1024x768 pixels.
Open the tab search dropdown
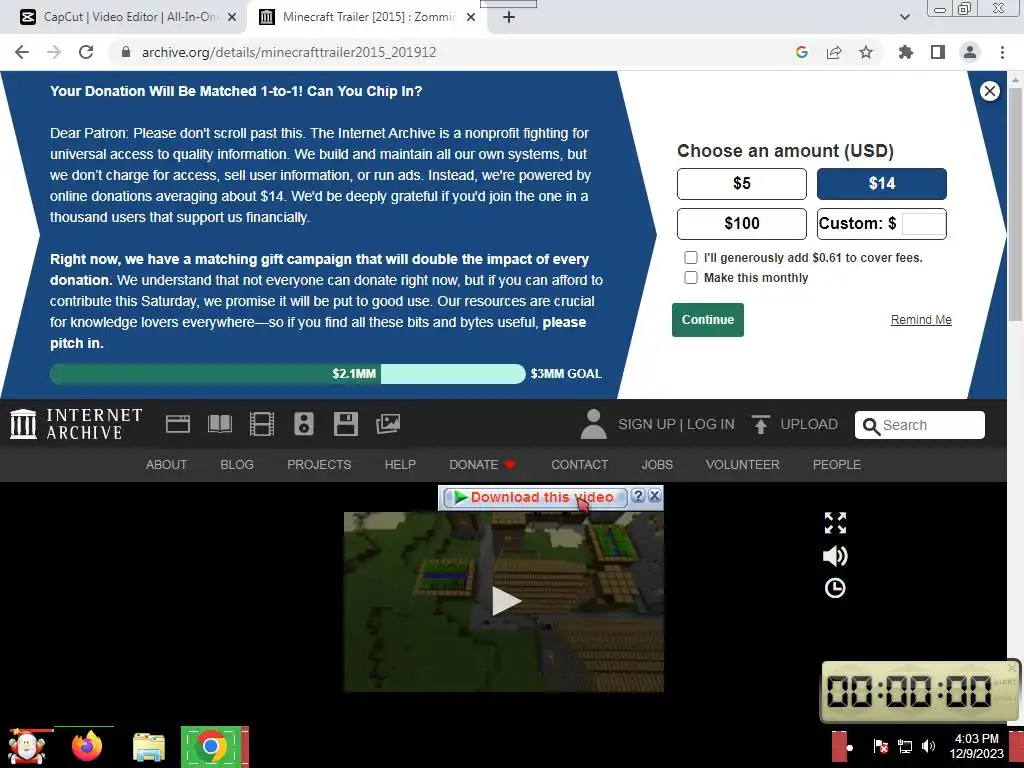904,17
